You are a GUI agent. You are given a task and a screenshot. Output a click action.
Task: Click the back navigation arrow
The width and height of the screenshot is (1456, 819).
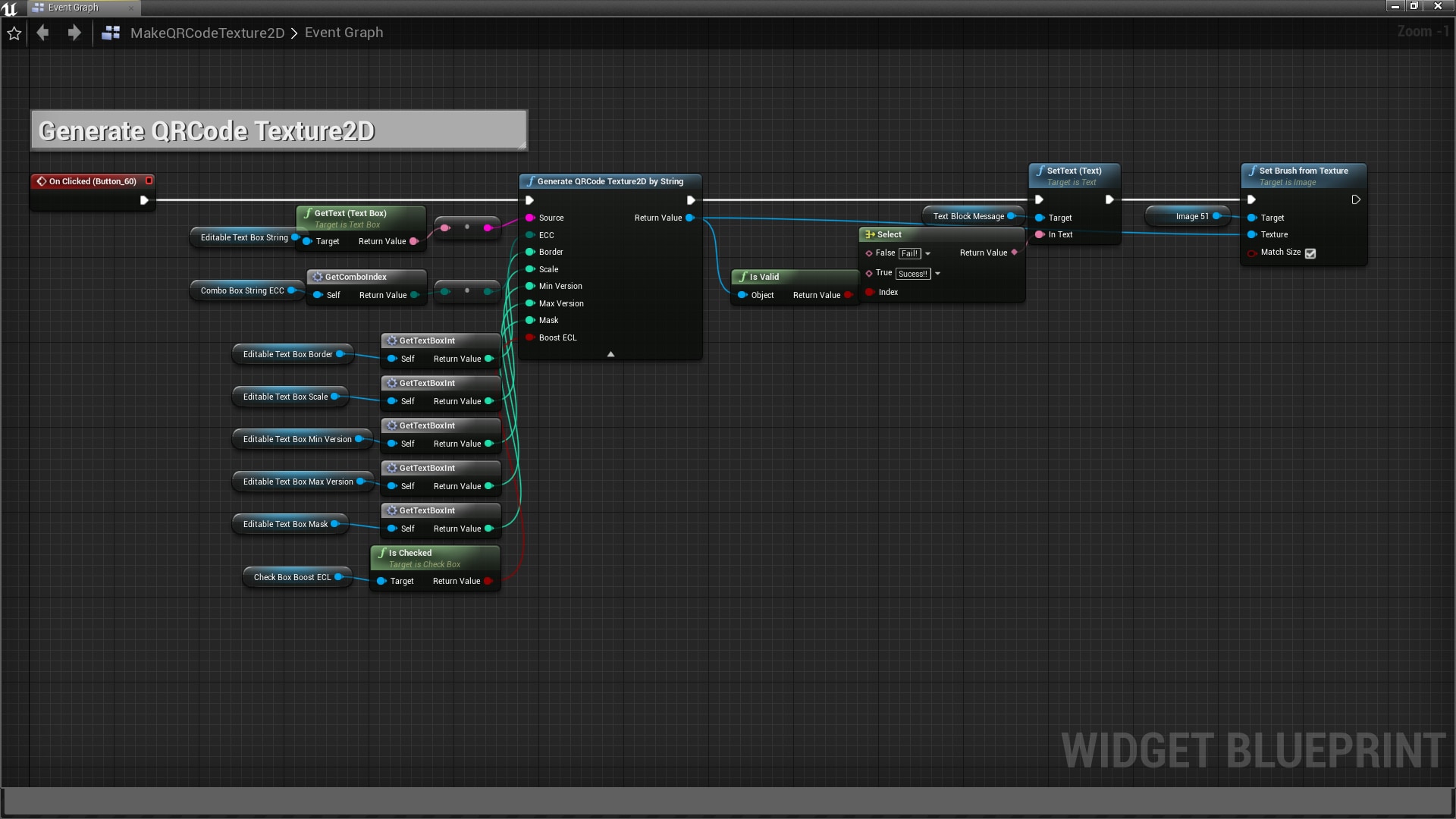pos(43,33)
